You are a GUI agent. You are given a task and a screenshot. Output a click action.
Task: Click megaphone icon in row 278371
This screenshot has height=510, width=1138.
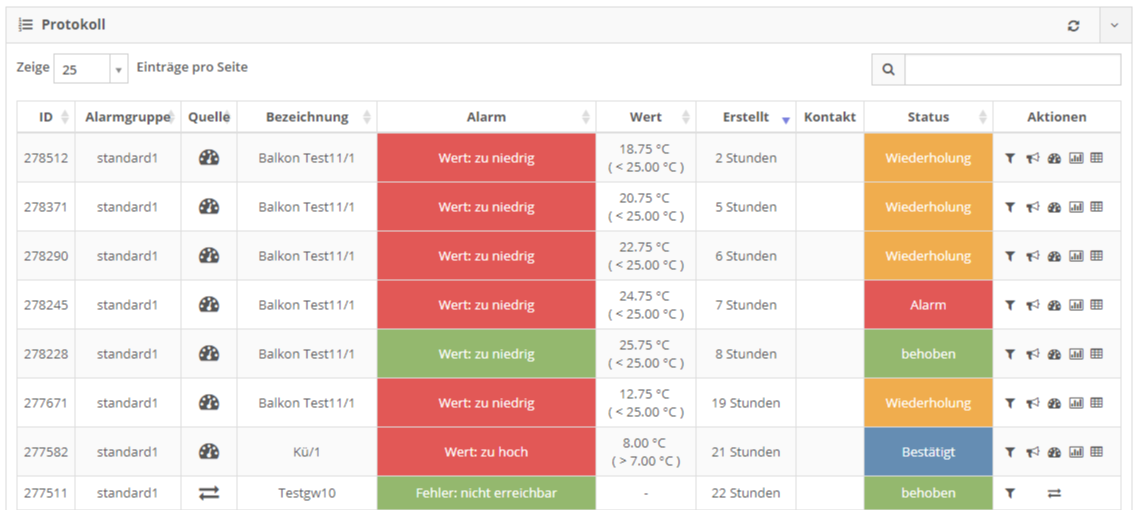click(1032, 207)
